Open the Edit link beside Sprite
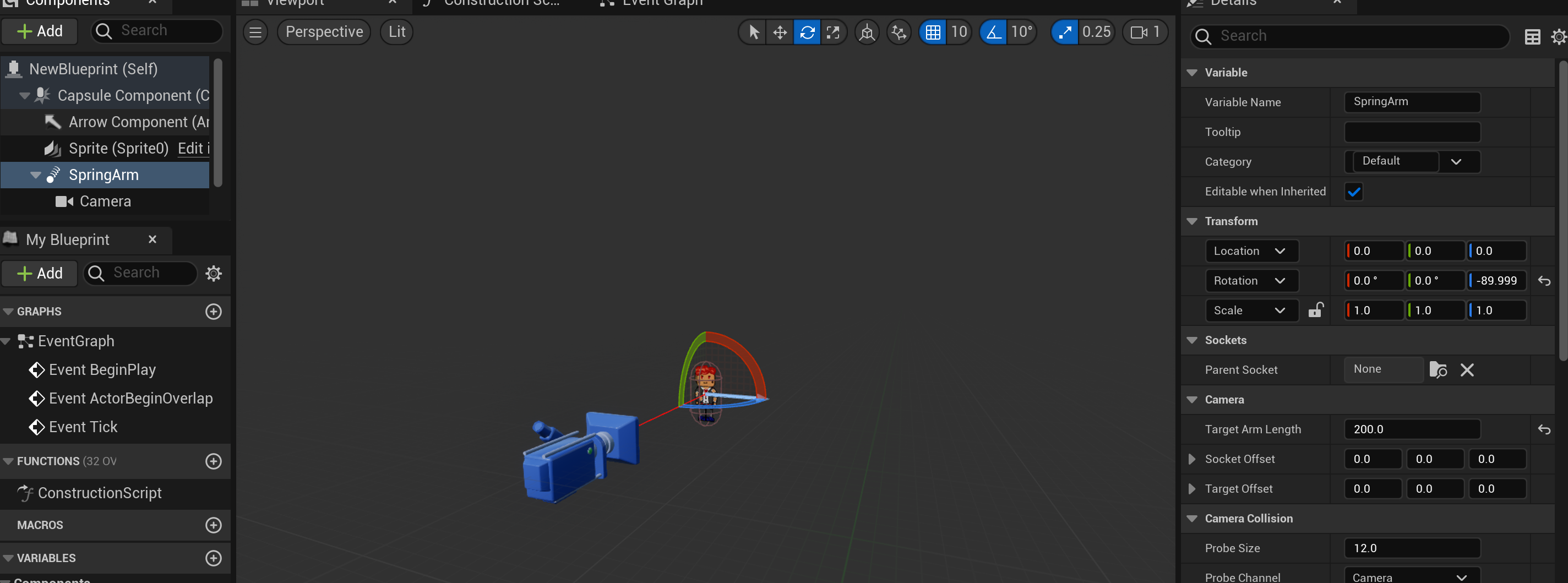 (193, 149)
